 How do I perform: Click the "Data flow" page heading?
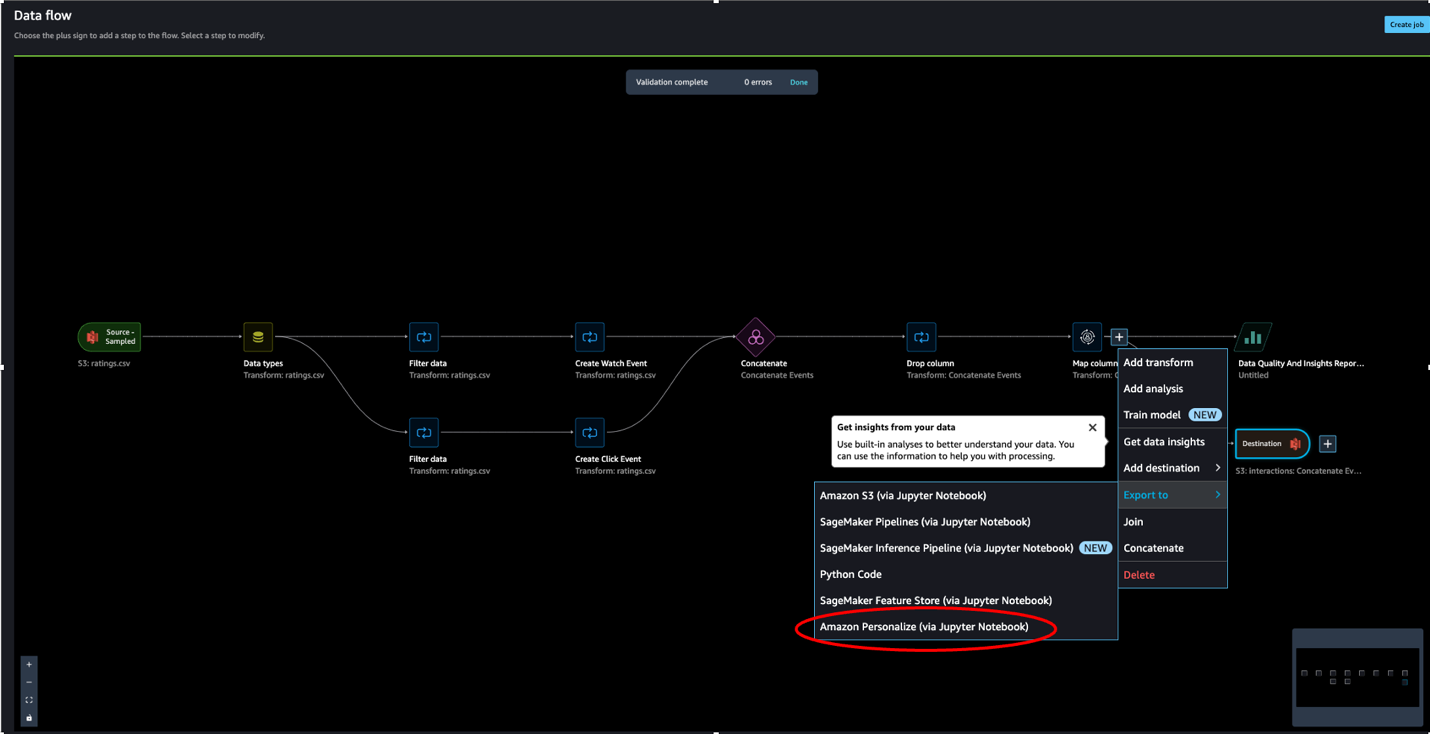tap(43, 16)
